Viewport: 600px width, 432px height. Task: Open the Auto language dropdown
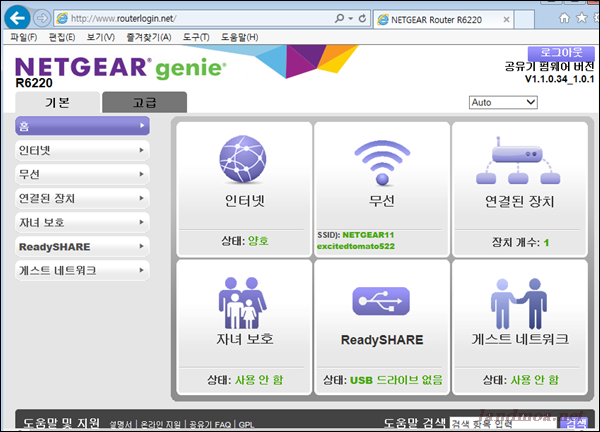503,103
